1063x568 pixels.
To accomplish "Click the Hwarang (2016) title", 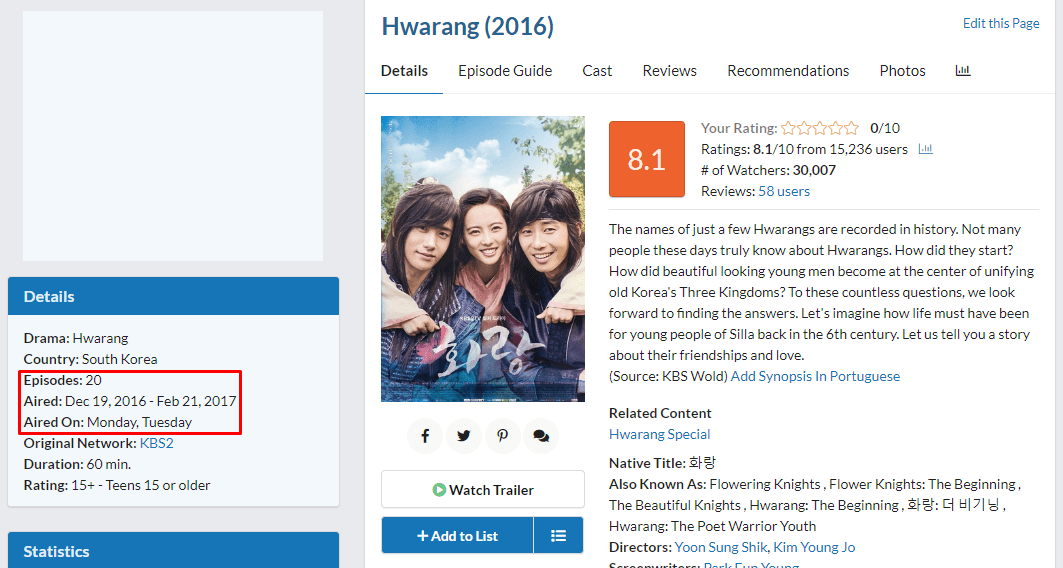I will coord(468,26).
